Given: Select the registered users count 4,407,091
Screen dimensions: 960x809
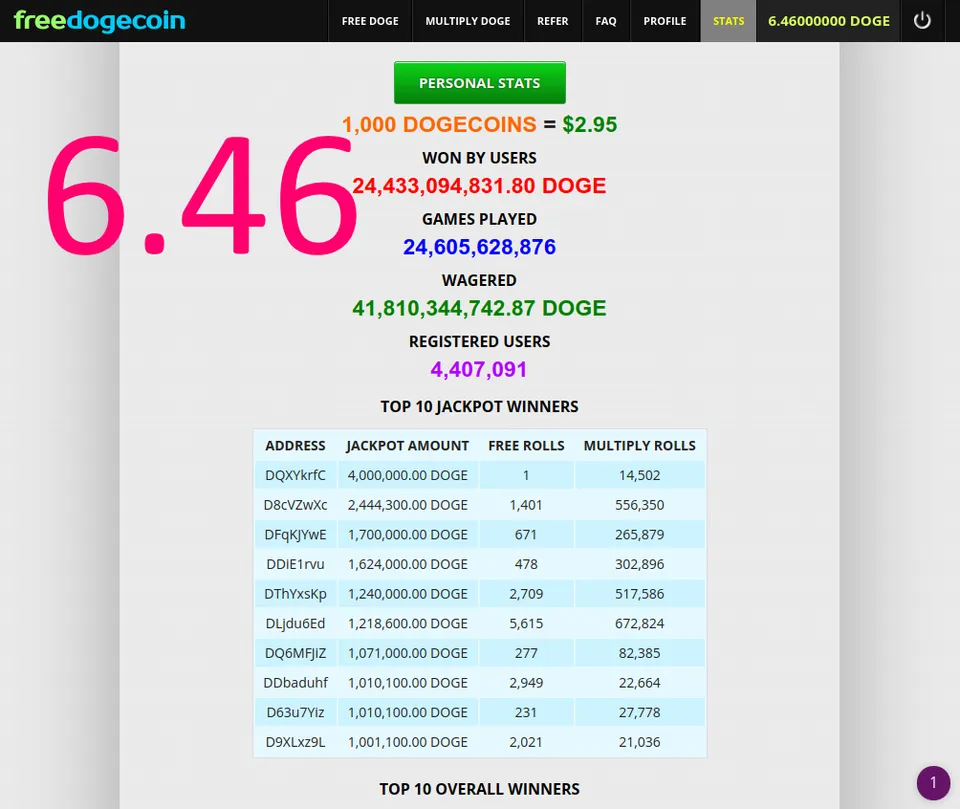Looking at the screenshot, I should (x=479, y=369).
